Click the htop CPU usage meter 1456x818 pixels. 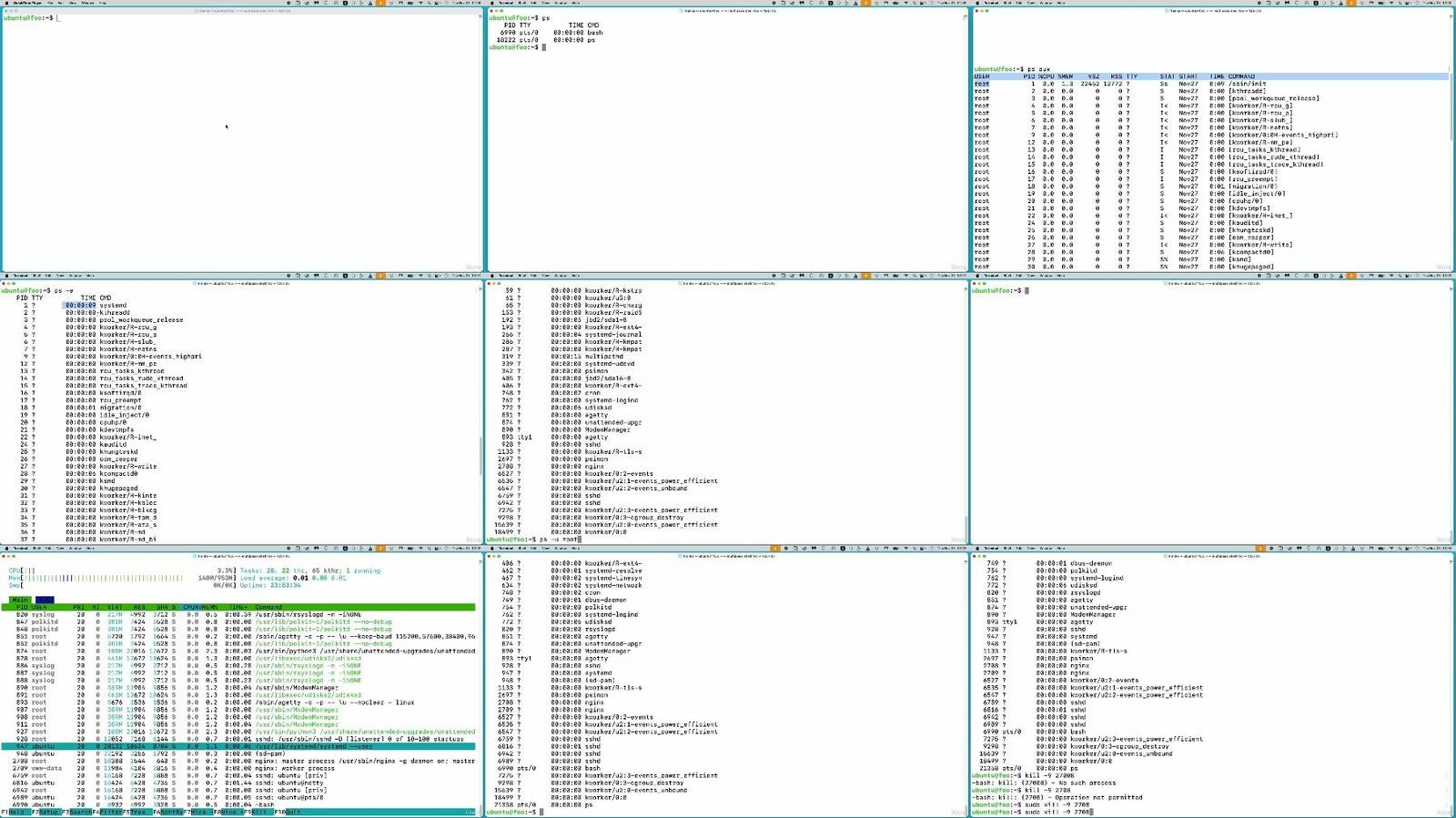click(122, 571)
